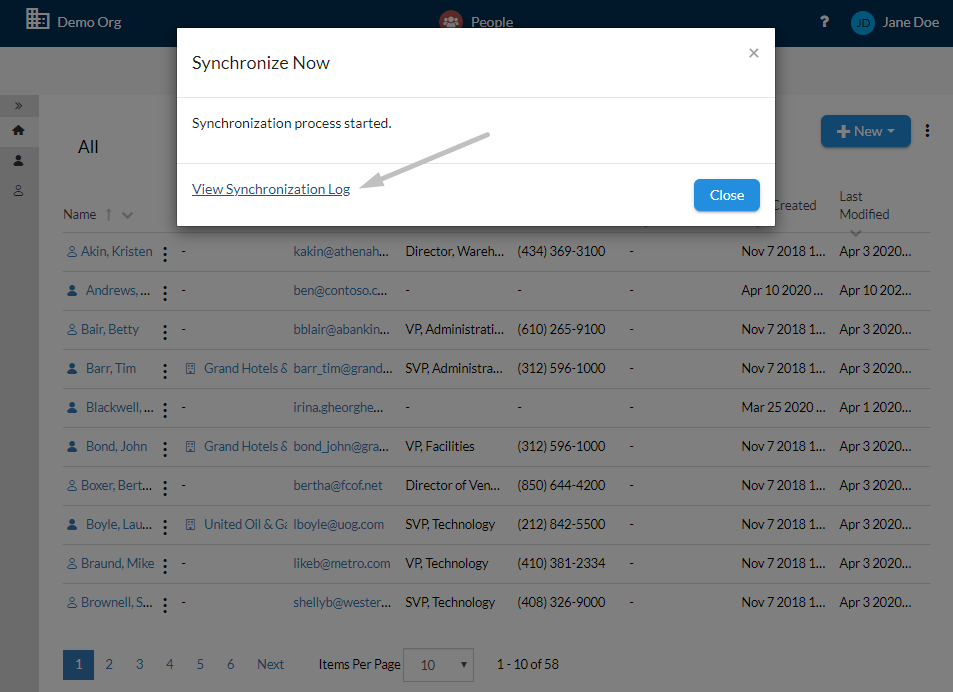Open View Synchronization Log link

pos(271,189)
